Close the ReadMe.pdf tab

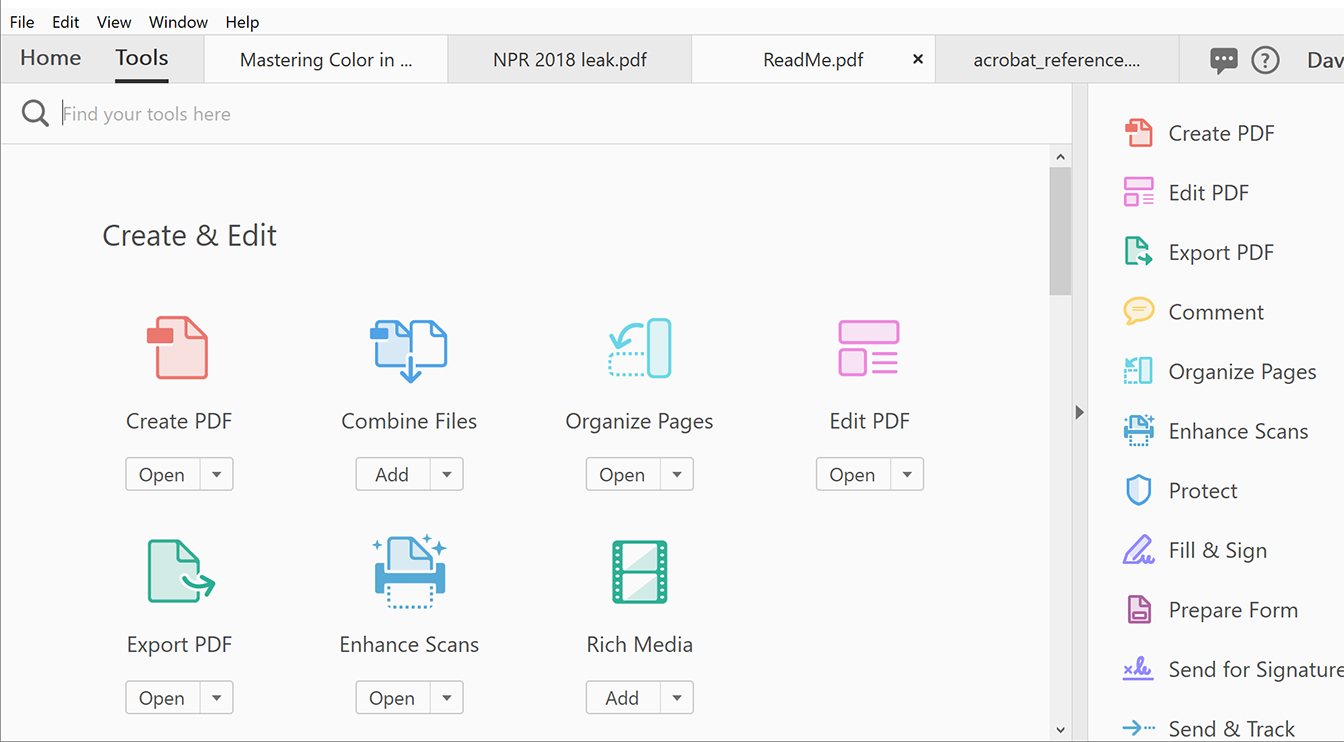[918, 60]
